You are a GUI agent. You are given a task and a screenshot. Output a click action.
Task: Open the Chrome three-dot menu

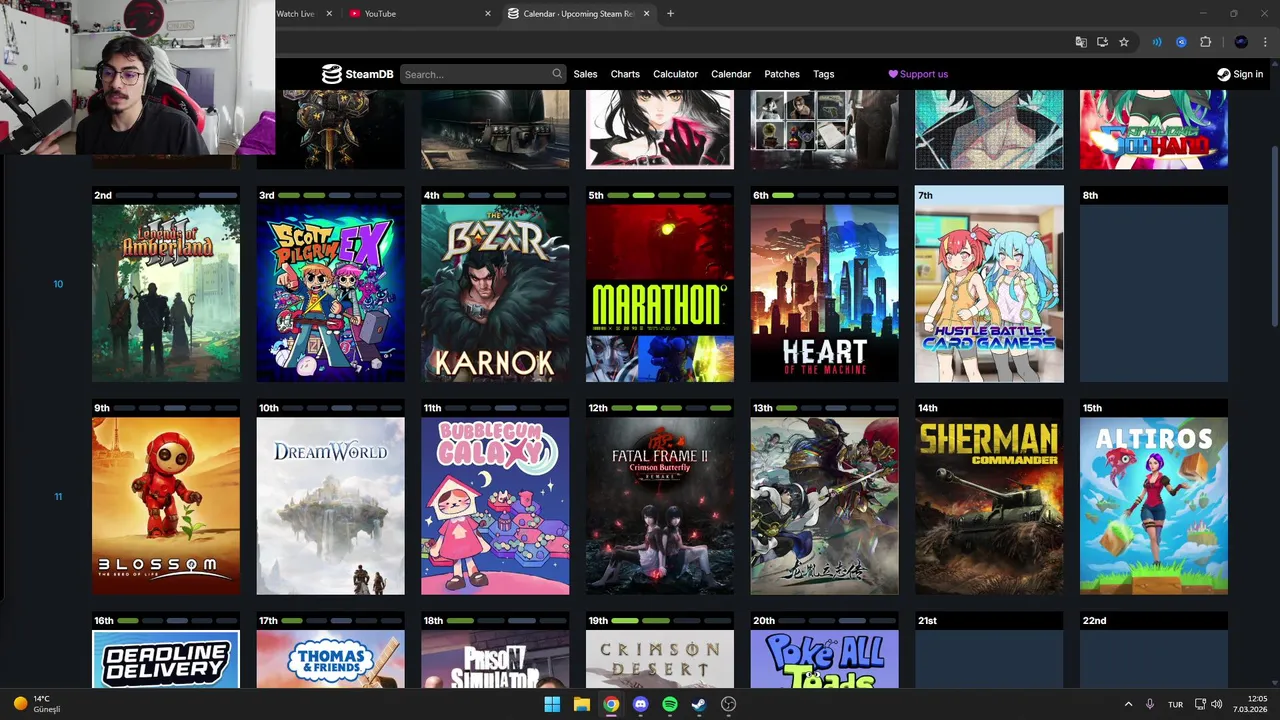pyautogui.click(x=1265, y=42)
